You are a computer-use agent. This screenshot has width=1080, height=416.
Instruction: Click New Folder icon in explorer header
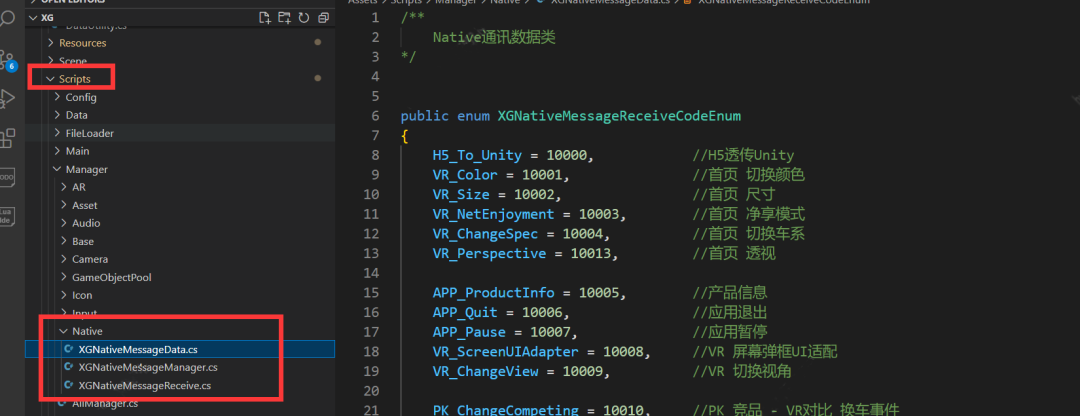(x=284, y=18)
